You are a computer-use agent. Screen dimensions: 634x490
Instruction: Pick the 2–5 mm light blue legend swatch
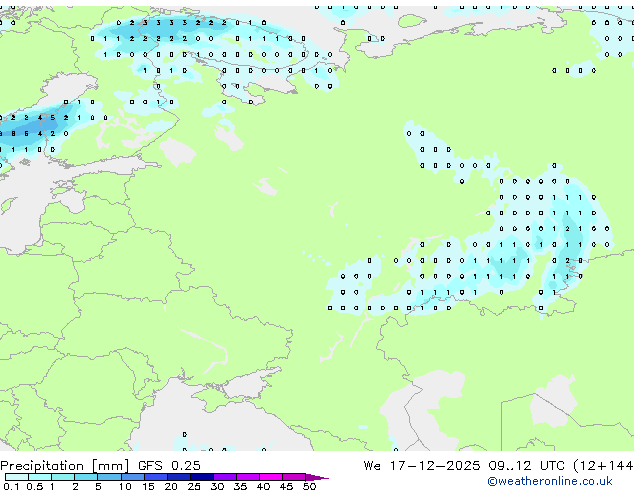point(86,477)
